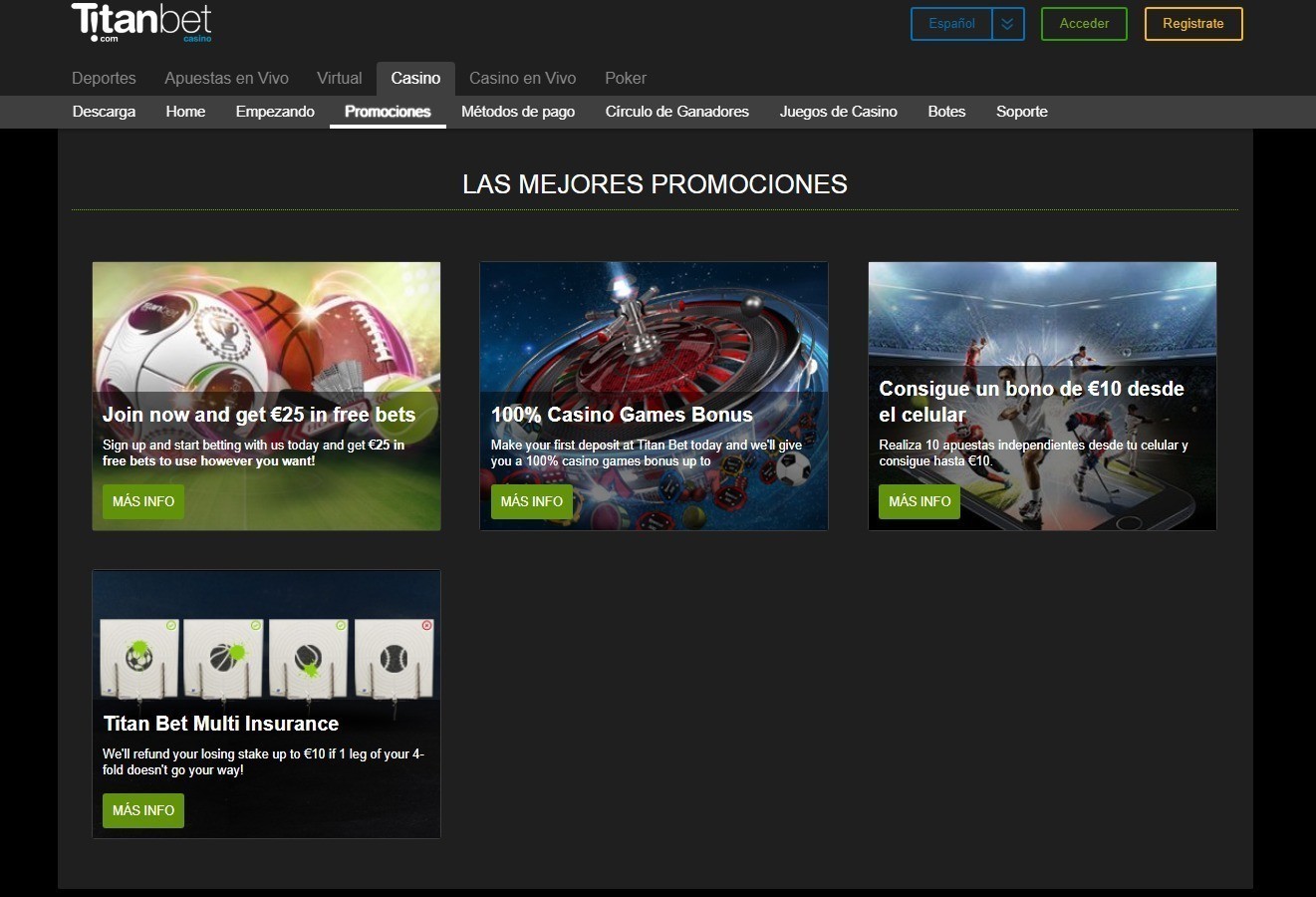Click the Titanbet casino logo
The width and height of the screenshot is (1316, 897).
point(141,23)
